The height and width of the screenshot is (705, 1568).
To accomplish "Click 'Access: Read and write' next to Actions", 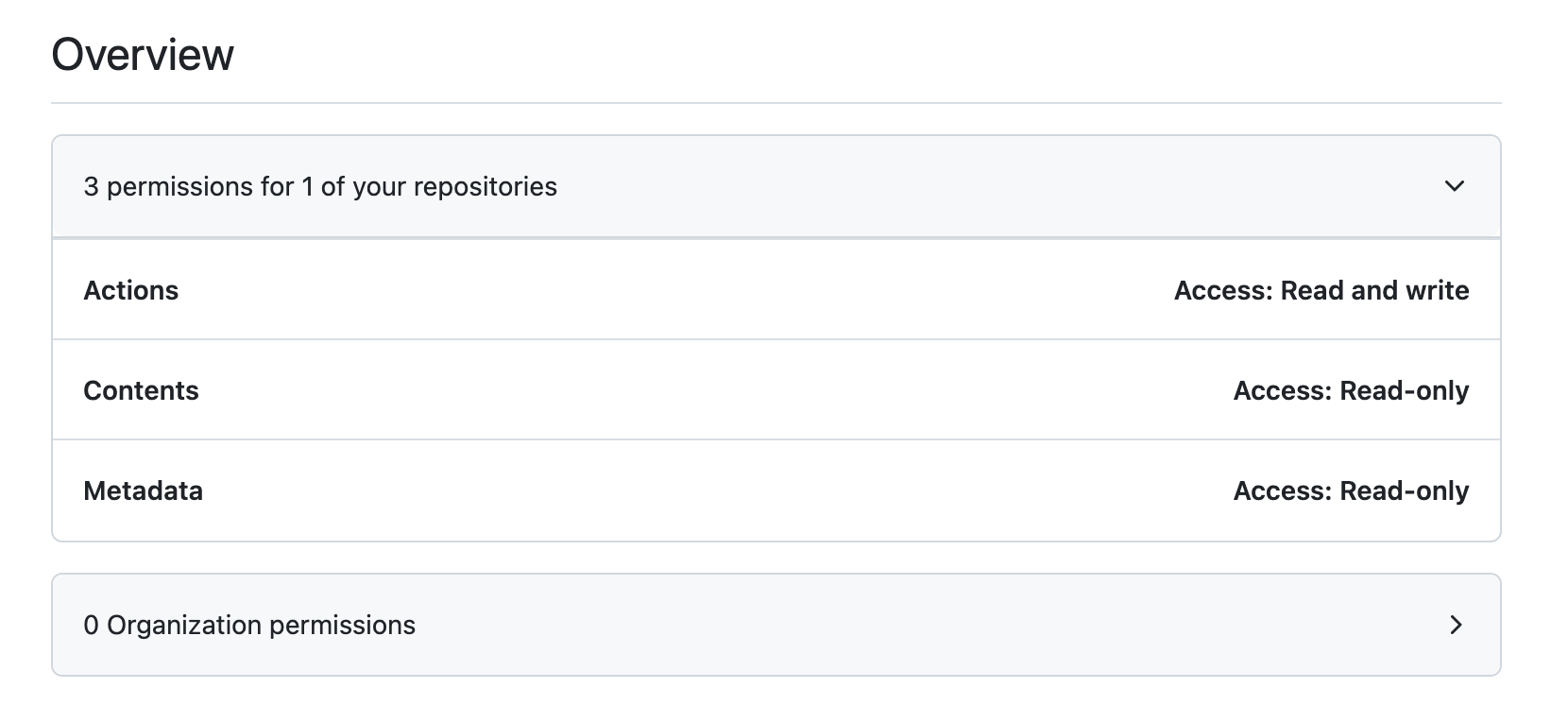I will point(1321,290).
